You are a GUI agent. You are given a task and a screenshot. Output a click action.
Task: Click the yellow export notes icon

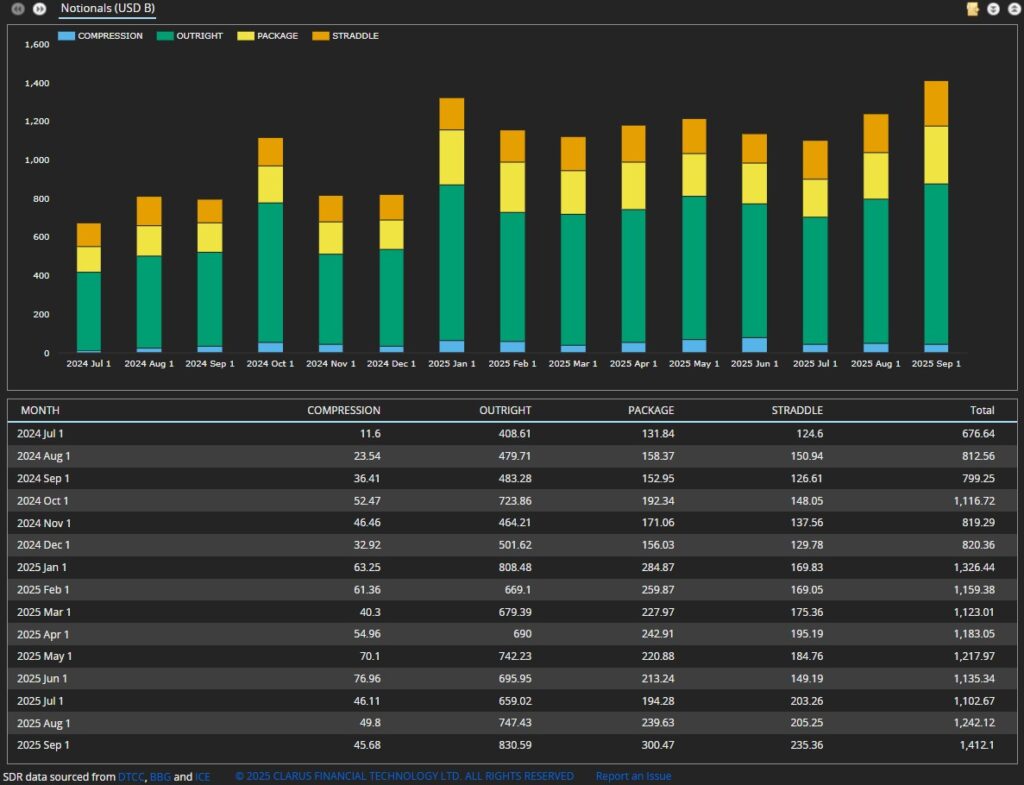[x=972, y=9]
